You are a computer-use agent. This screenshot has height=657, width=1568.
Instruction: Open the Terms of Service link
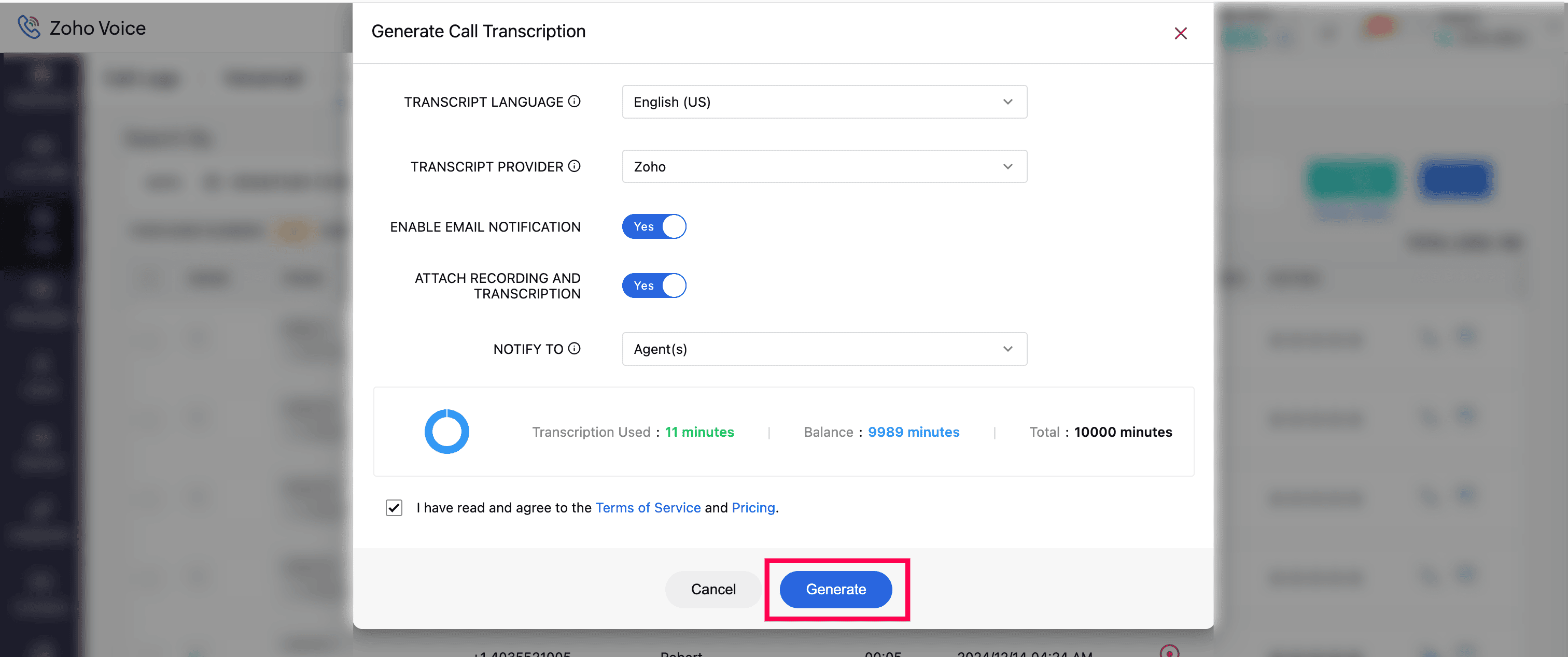pyautogui.click(x=648, y=507)
